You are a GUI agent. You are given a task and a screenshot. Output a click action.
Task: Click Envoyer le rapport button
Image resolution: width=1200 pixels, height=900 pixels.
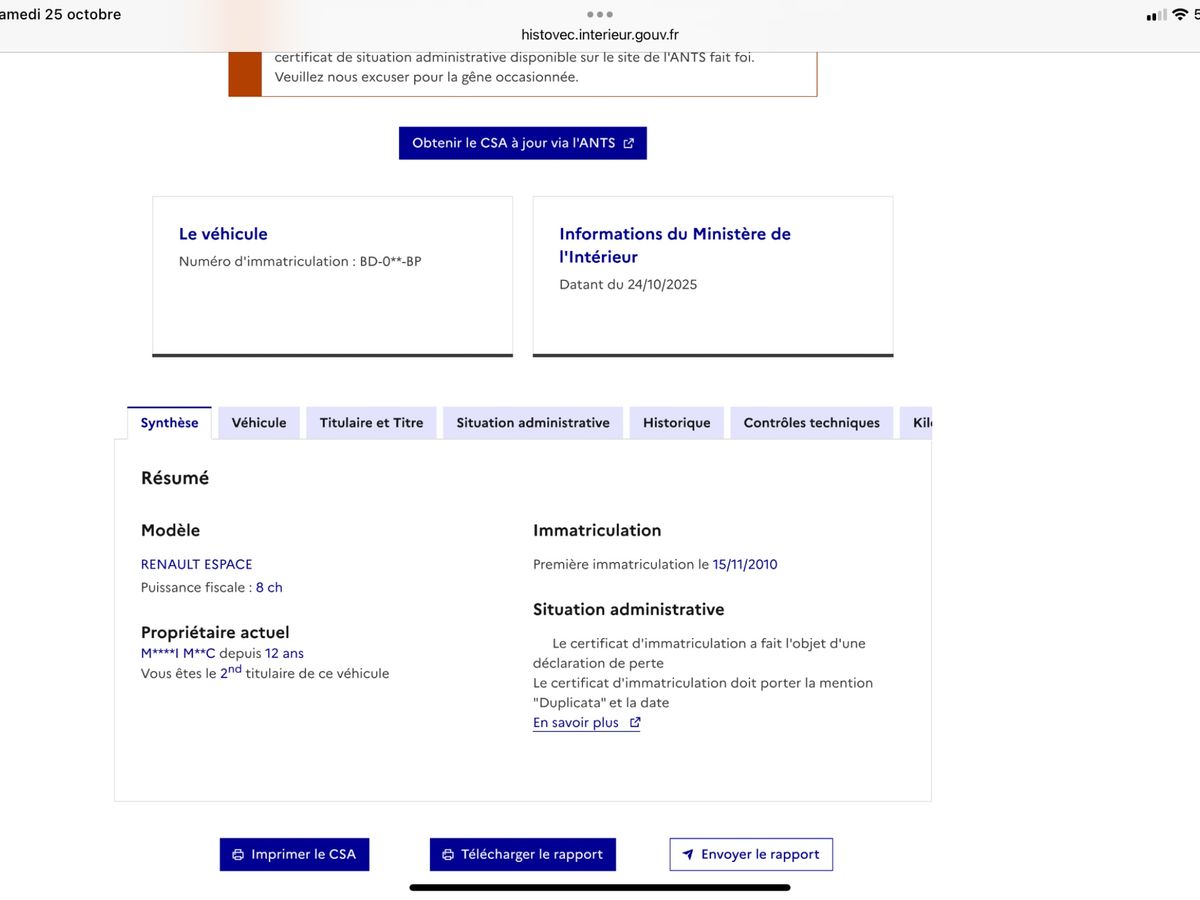pos(751,854)
